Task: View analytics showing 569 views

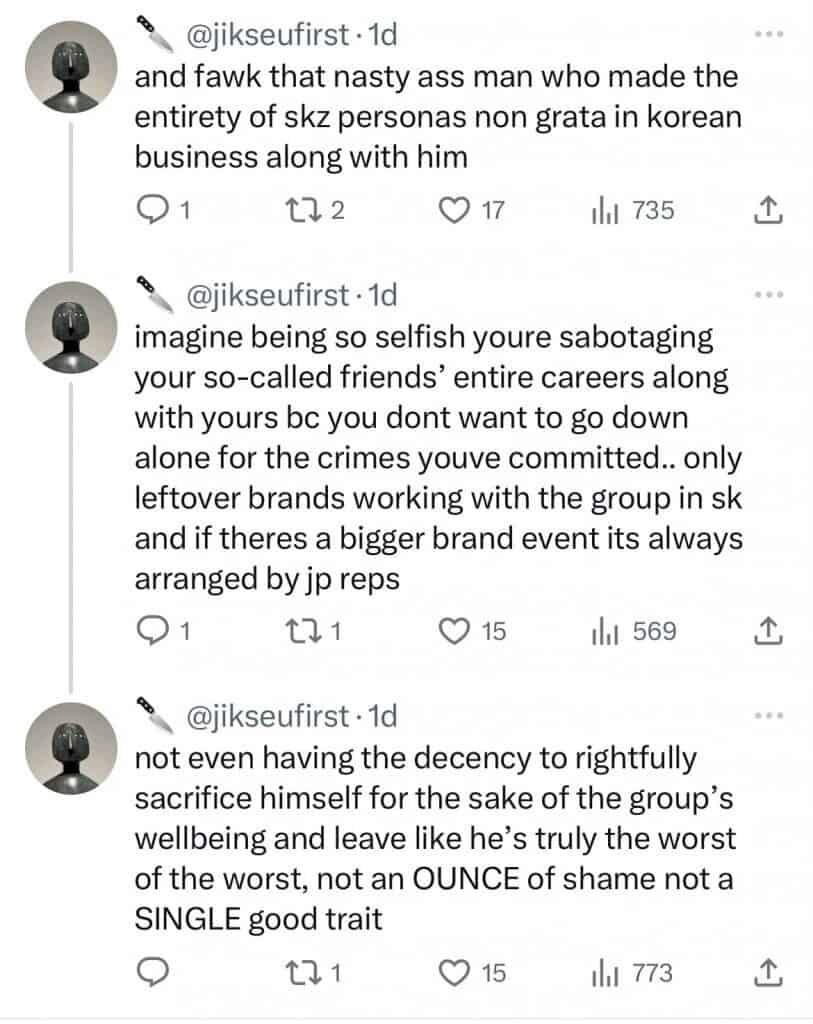Action: tap(604, 632)
